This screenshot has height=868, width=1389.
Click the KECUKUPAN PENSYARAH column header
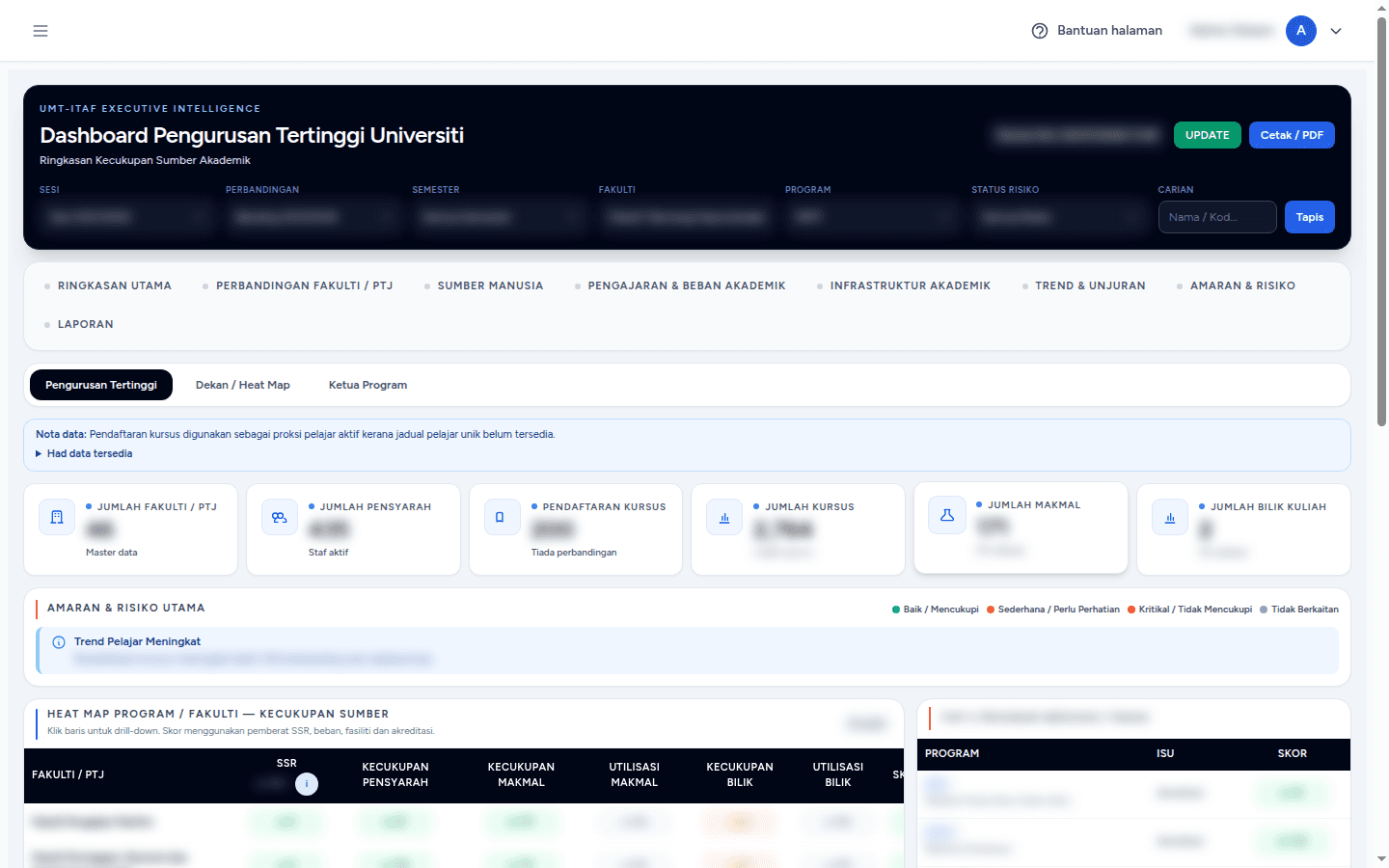coord(395,774)
